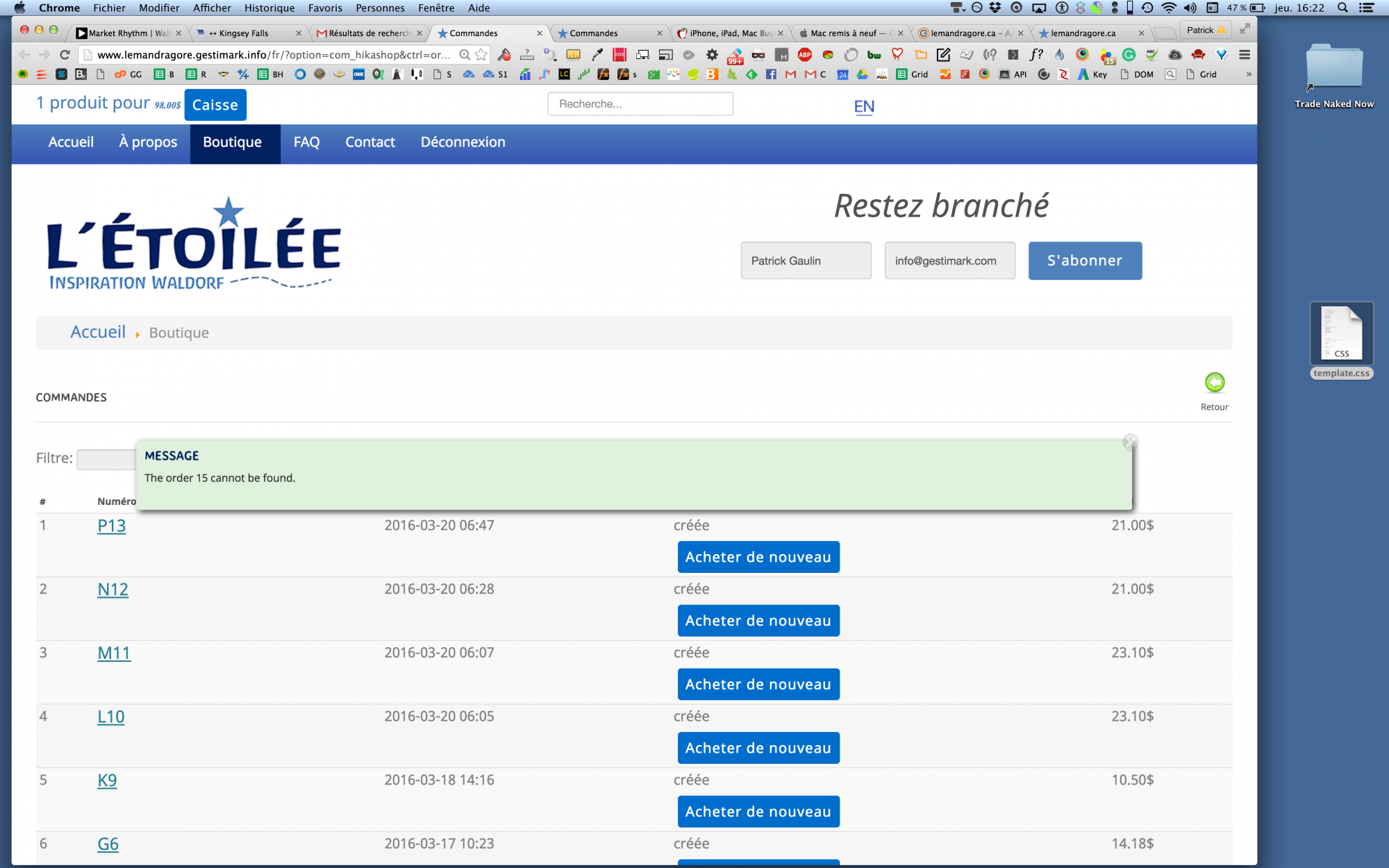The image size is (1389, 868).
Task: Click the AdBlock Plus extension icon
Action: pos(804,55)
